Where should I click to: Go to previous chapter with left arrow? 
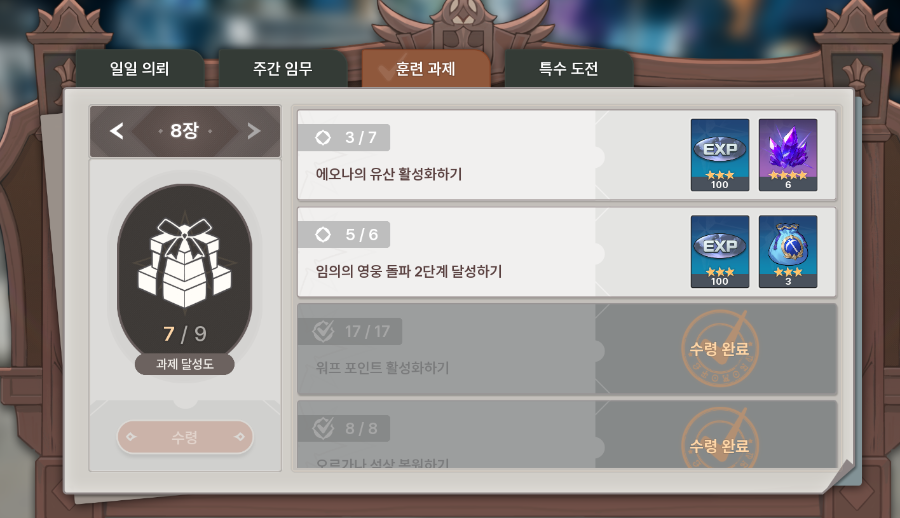pos(117,131)
